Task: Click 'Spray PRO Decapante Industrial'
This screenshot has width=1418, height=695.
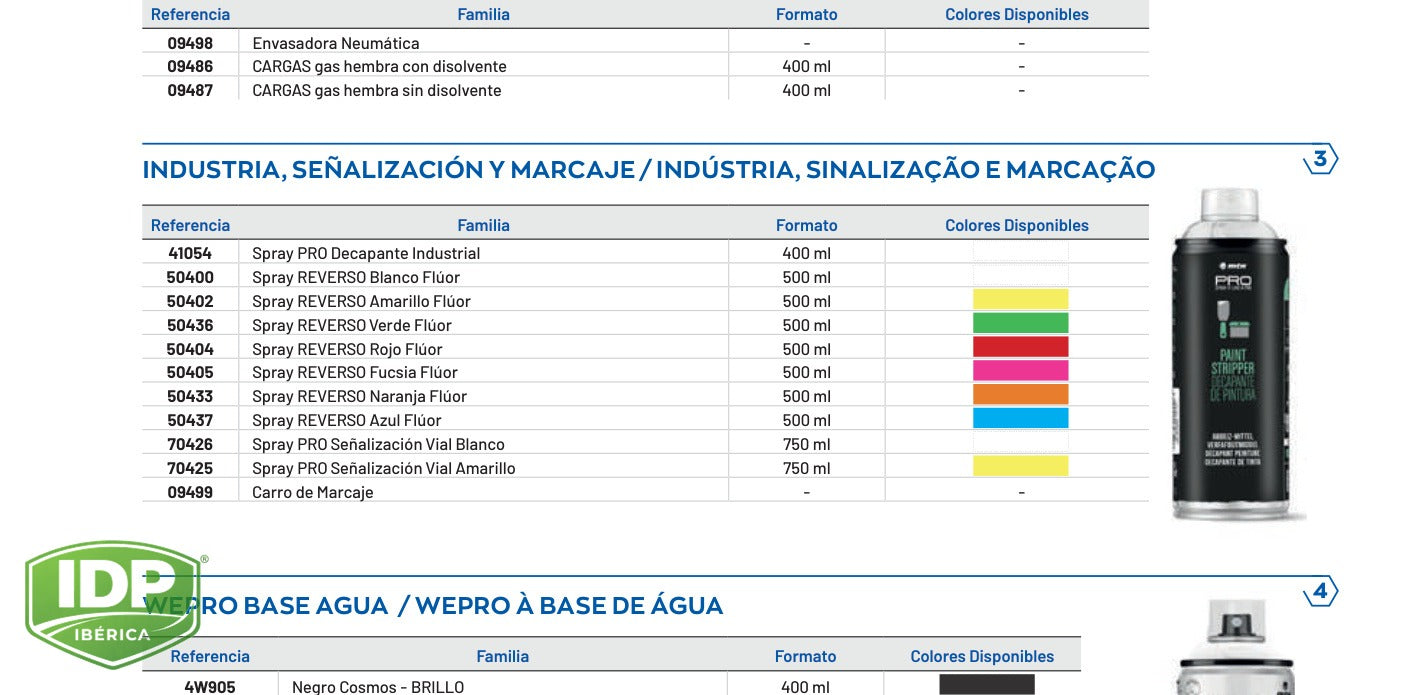Action: [366, 253]
